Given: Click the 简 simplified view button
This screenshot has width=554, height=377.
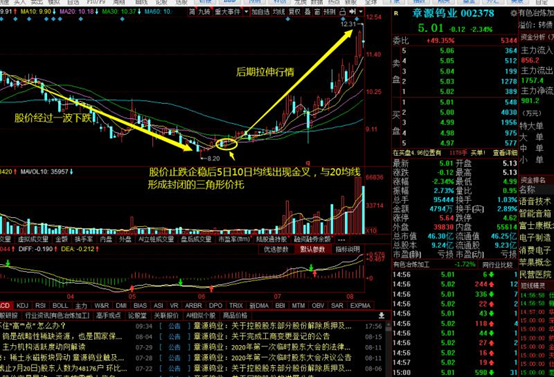Looking at the screenshot, I should (x=191, y=12).
